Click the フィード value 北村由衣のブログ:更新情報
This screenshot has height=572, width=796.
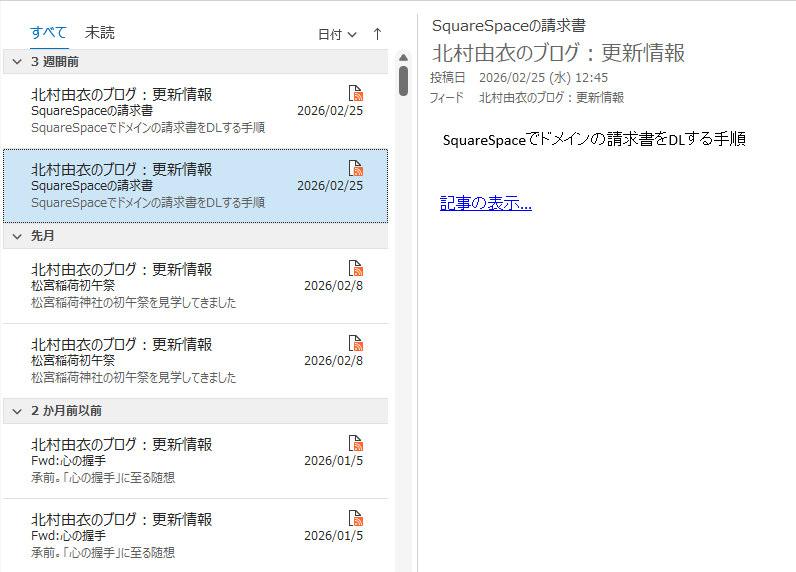(x=551, y=97)
